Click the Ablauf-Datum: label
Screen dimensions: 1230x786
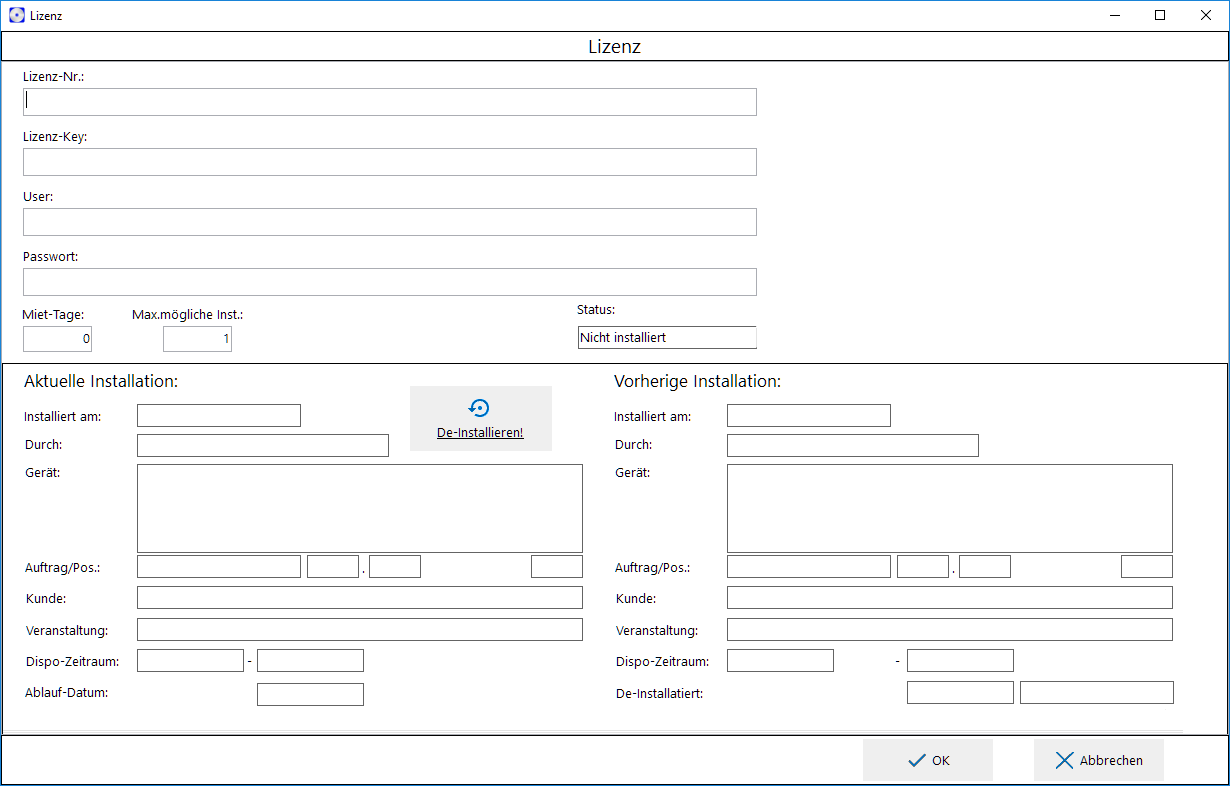(67, 692)
